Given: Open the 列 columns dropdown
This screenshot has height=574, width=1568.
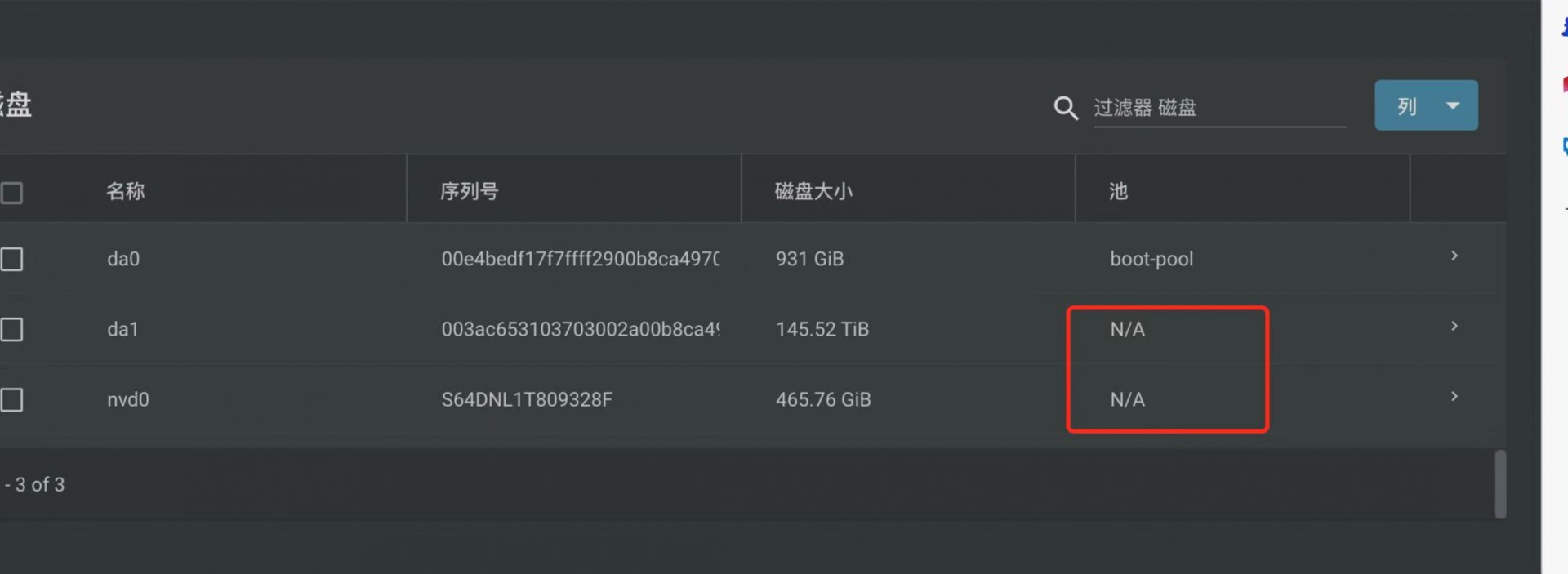Looking at the screenshot, I should [1425, 105].
